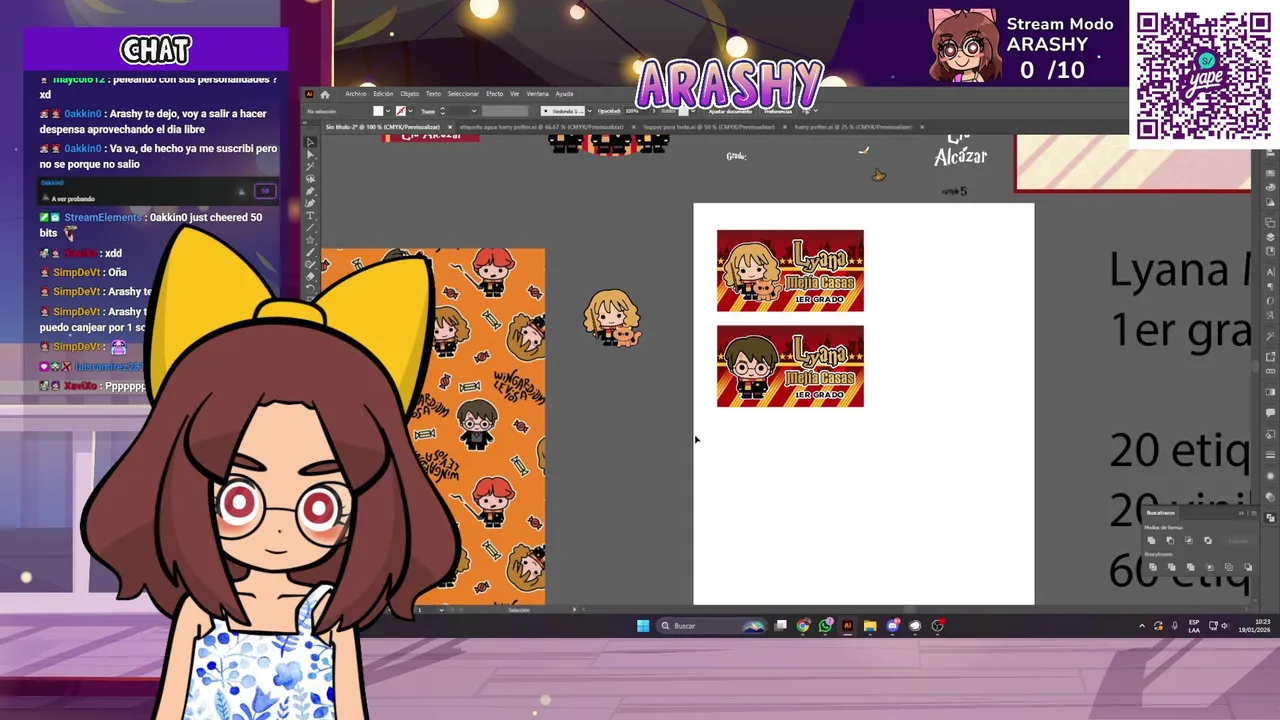Select the Type tool
This screenshot has height=720, width=1280.
tap(310, 215)
